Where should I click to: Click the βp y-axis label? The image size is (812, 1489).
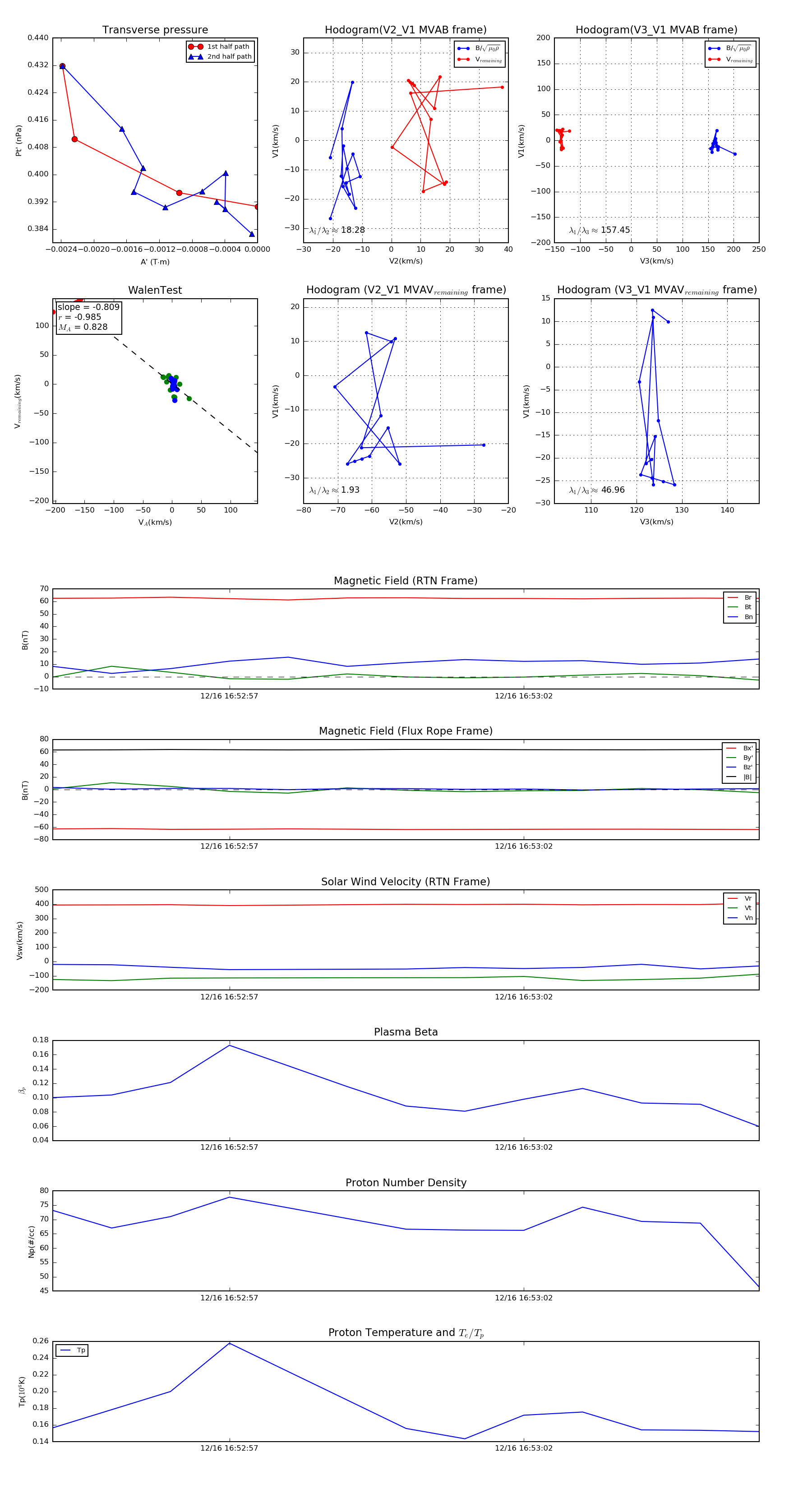pyautogui.click(x=22, y=1090)
